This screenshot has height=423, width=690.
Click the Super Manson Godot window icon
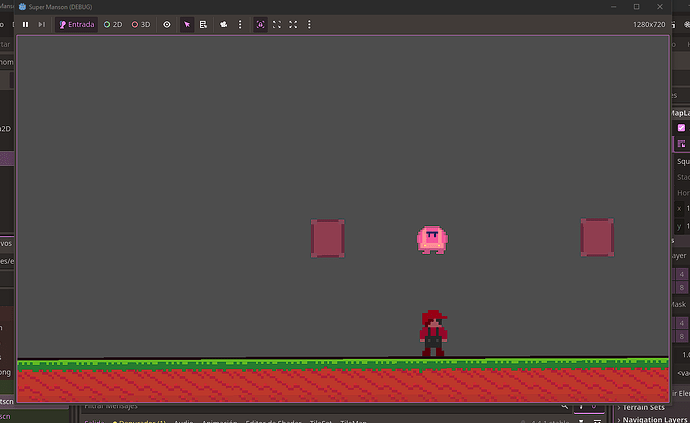coord(22,7)
